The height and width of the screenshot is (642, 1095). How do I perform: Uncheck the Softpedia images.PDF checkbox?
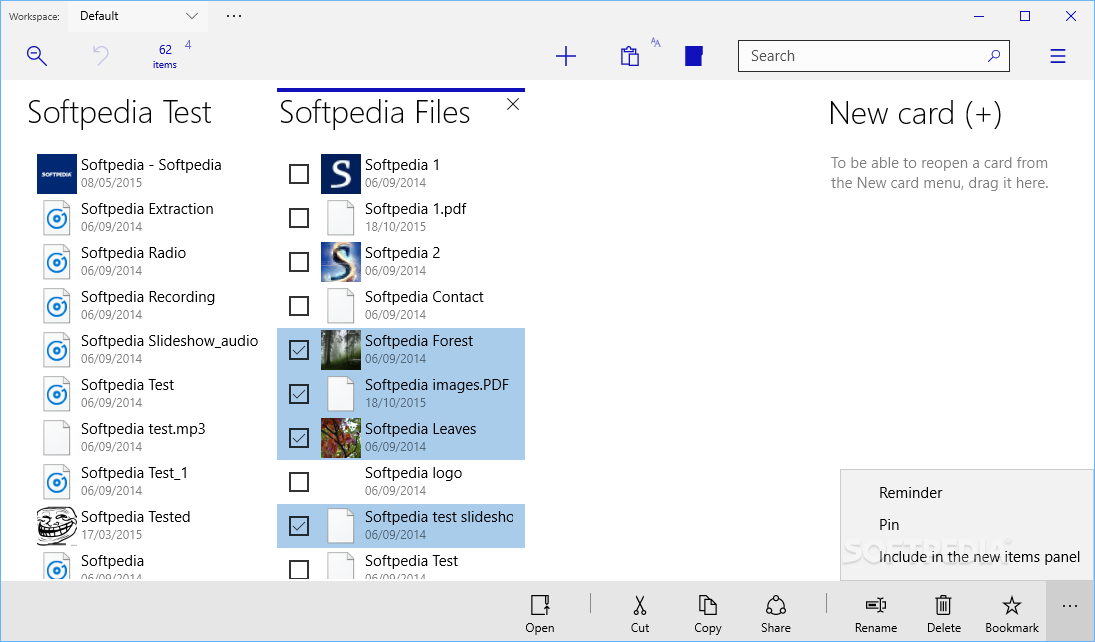(x=299, y=393)
